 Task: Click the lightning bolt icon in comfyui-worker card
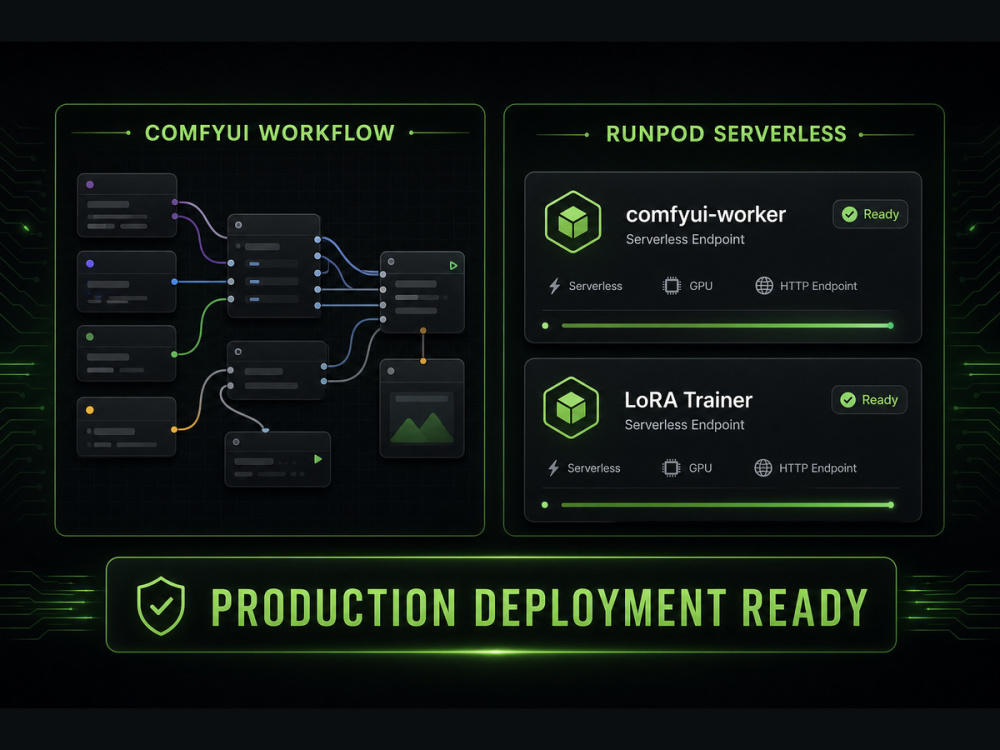click(554, 286)
